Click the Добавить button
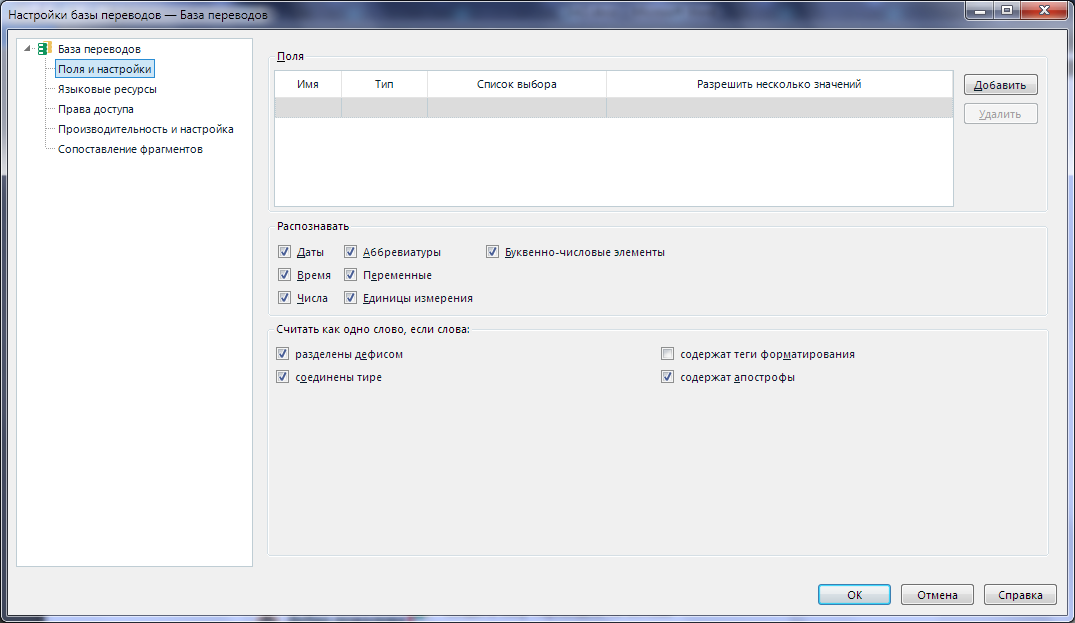The image size is (1075, 623). click(1000, 85)
